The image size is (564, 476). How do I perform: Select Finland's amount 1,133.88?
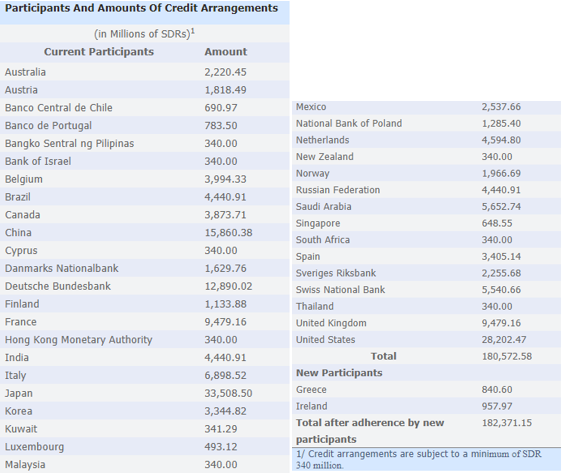pyautogui.click(x=226, y=304)
